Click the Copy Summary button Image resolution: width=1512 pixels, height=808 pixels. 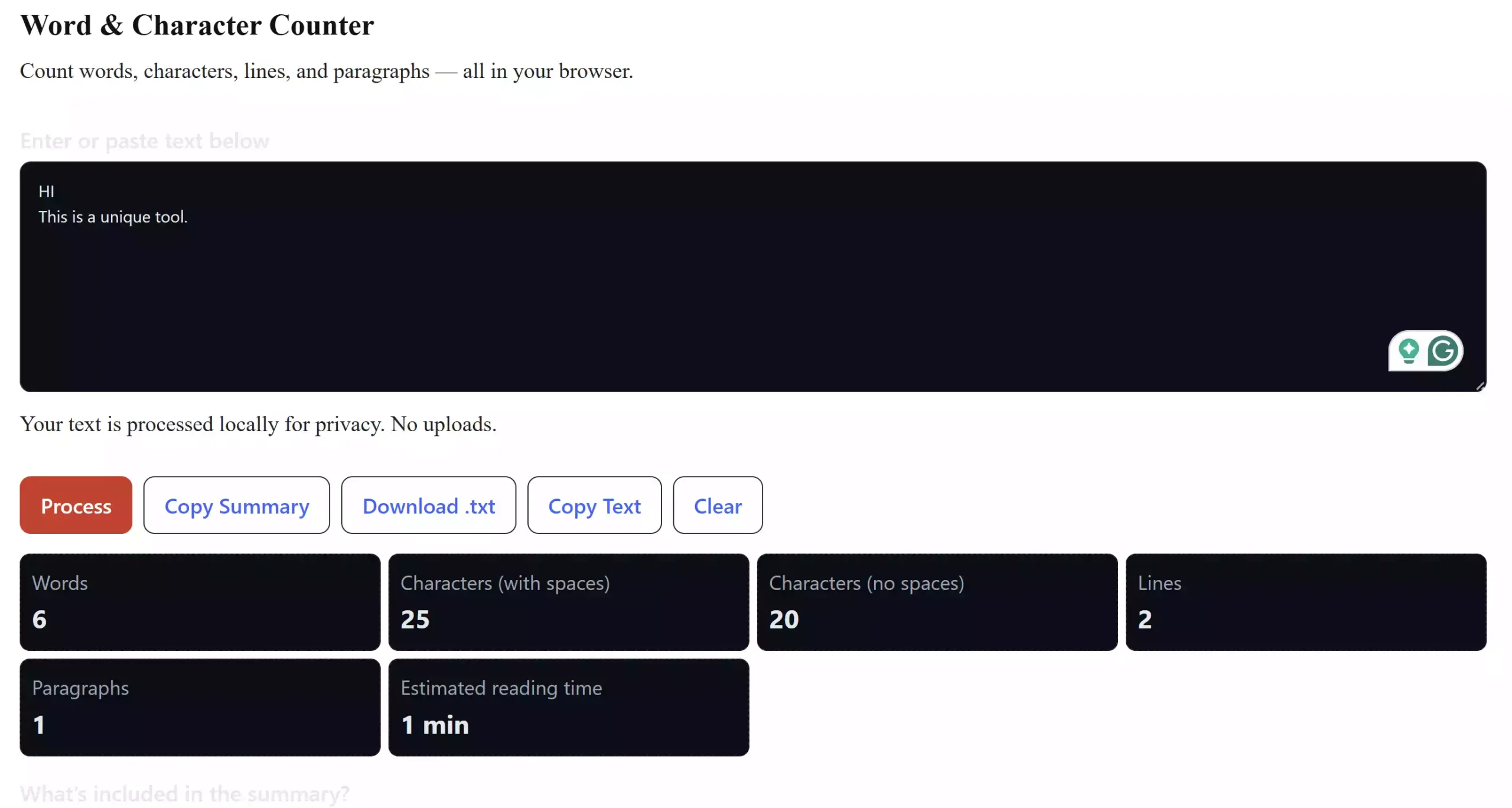[x=236, y=506]
